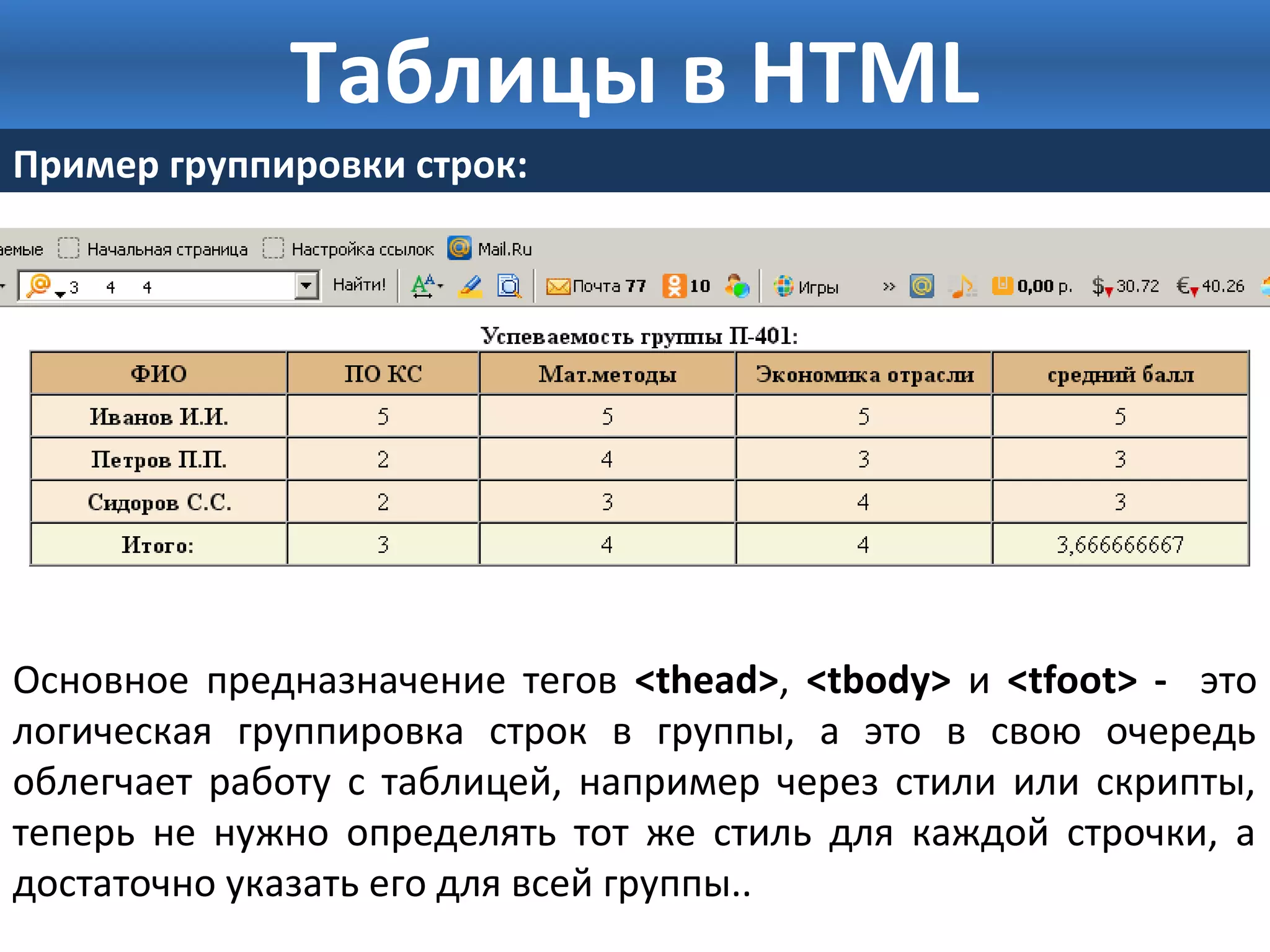Click Сидоров С.С. Экономика отрасли cell 4
Viewport: 1270px width, 952px height.
(x=863, y=502)
